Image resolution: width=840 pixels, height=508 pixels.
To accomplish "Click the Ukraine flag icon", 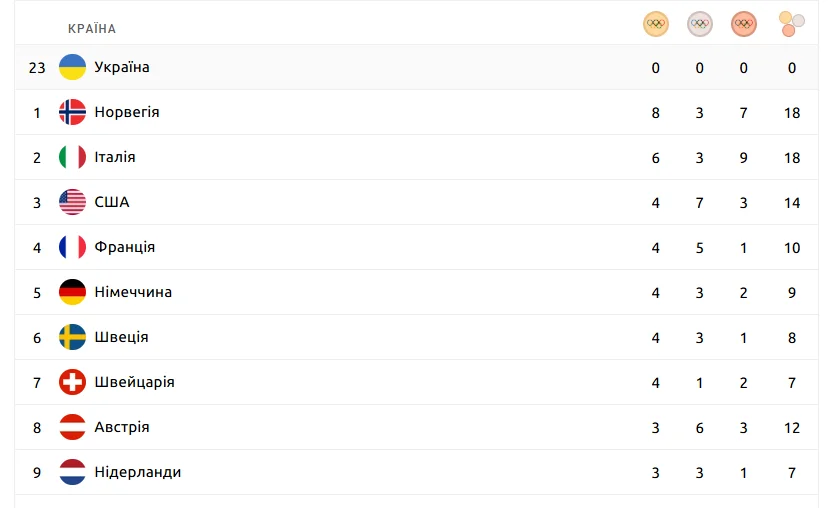I will click(72, 67).
